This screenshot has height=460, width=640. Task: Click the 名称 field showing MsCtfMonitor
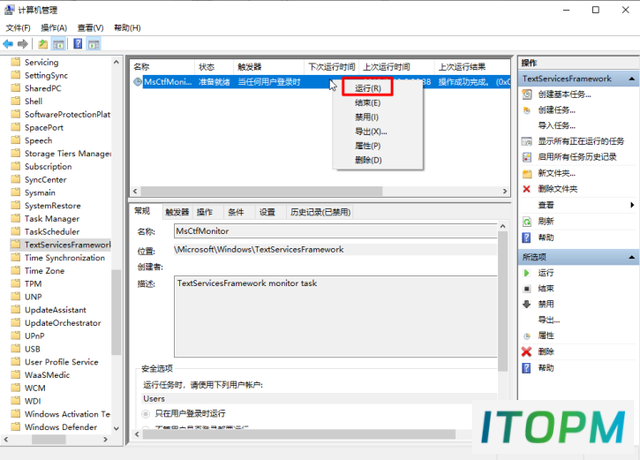[336, 231]
